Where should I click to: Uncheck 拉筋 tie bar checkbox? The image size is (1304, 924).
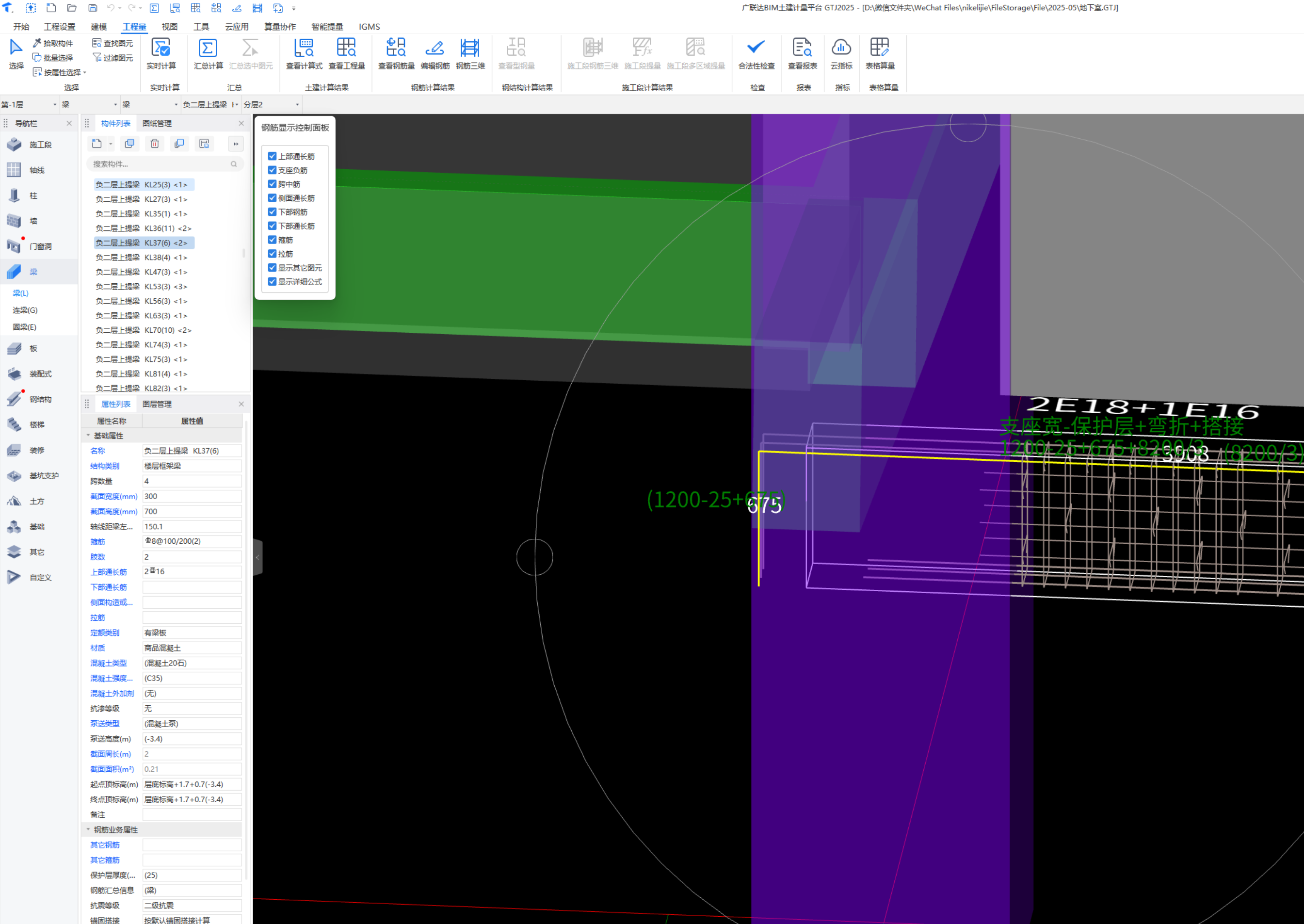tap(273, 254)
